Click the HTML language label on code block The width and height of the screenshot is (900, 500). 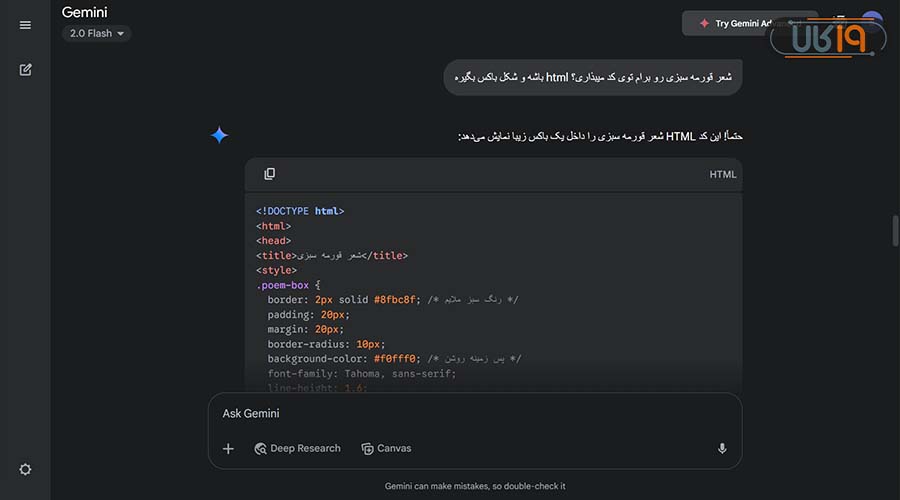click(722, 174)
